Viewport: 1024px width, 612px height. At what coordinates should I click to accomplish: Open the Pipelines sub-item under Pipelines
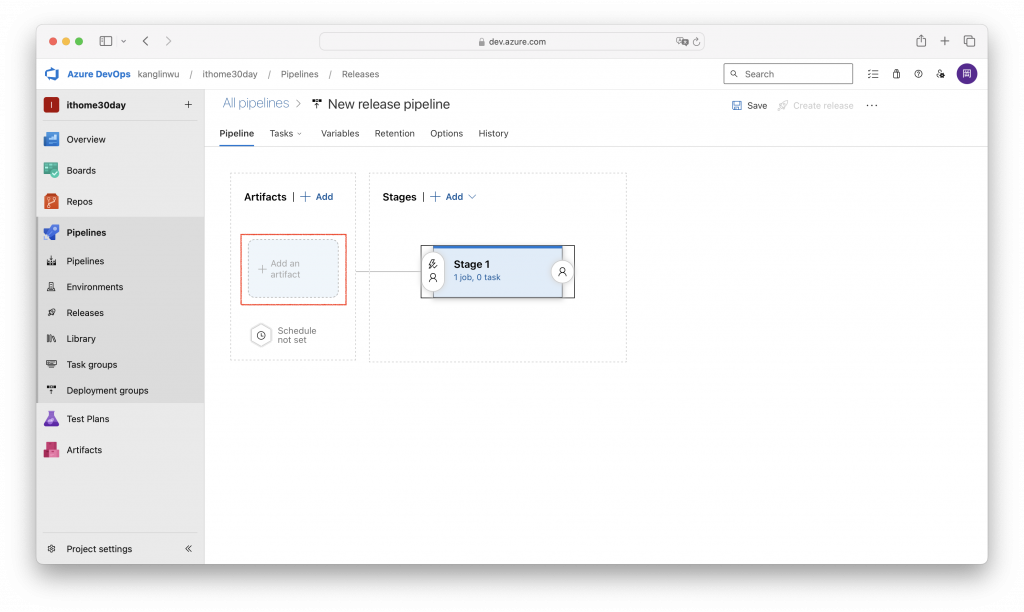coord(85,261)
